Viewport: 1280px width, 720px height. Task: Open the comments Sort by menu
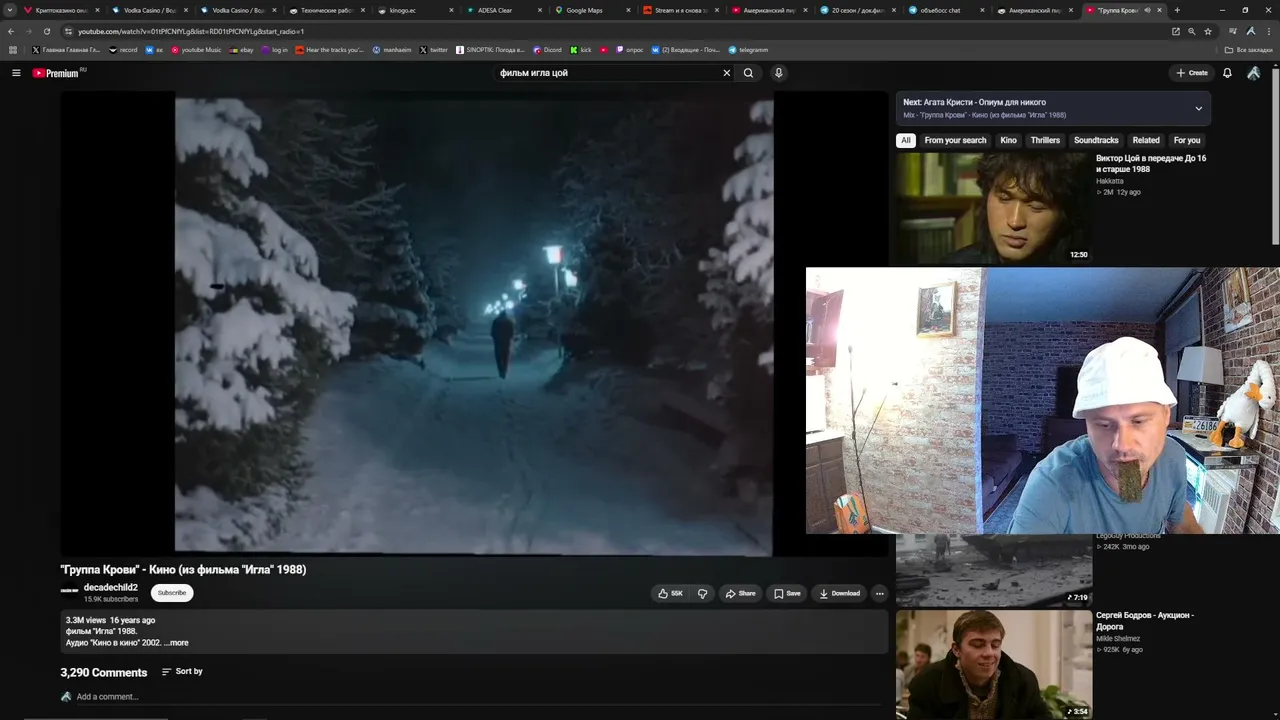coord(182,671)
